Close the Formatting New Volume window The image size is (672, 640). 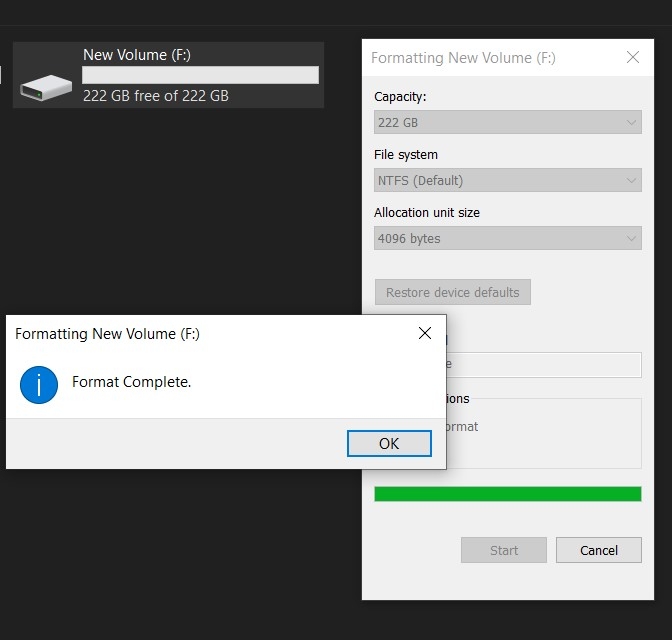tap(633, 57)
